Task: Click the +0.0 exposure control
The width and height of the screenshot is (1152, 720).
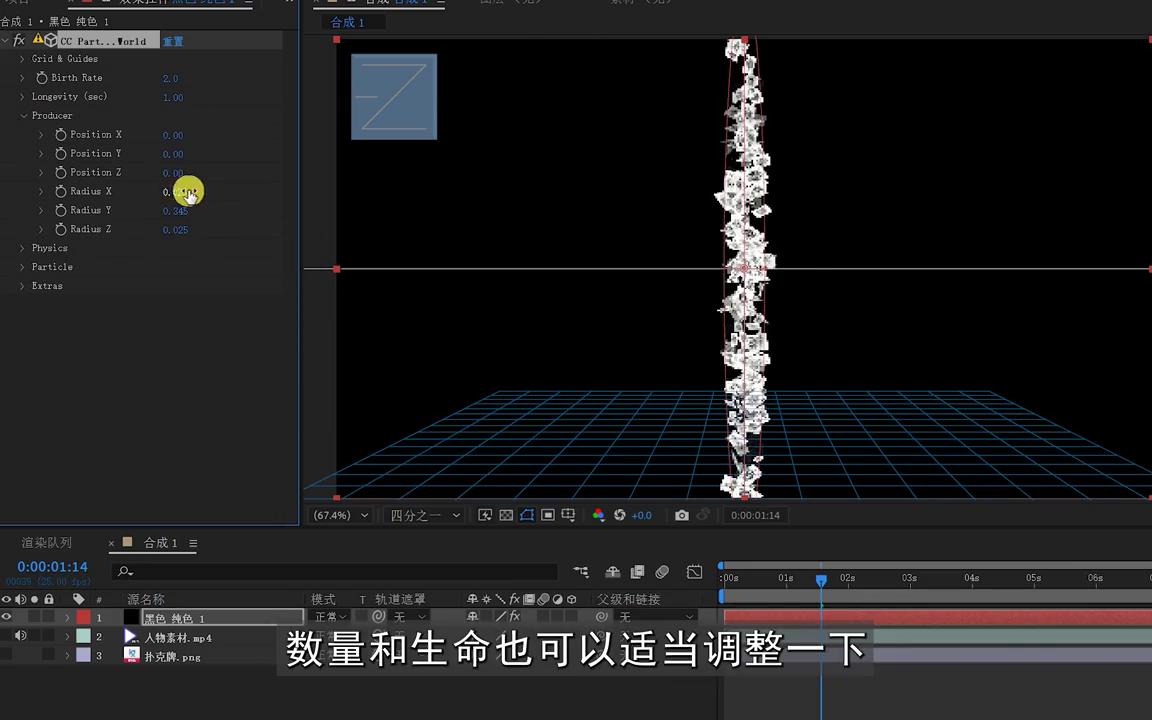Action: coord(641,515)
